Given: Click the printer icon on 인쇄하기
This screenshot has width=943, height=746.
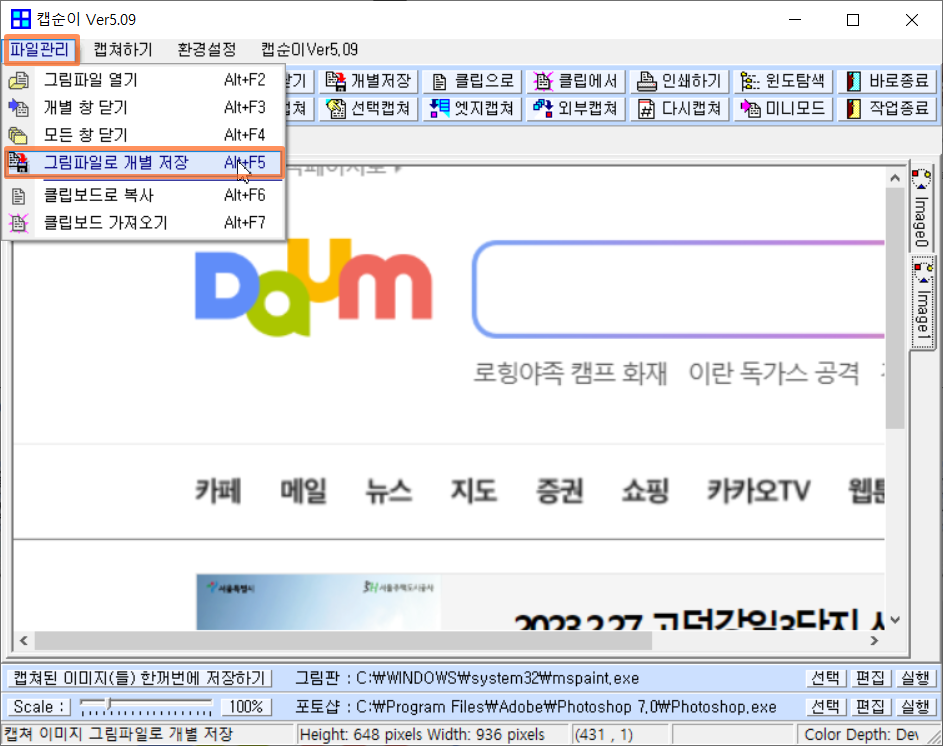Looking at the screenshot, I should point(647,81).
